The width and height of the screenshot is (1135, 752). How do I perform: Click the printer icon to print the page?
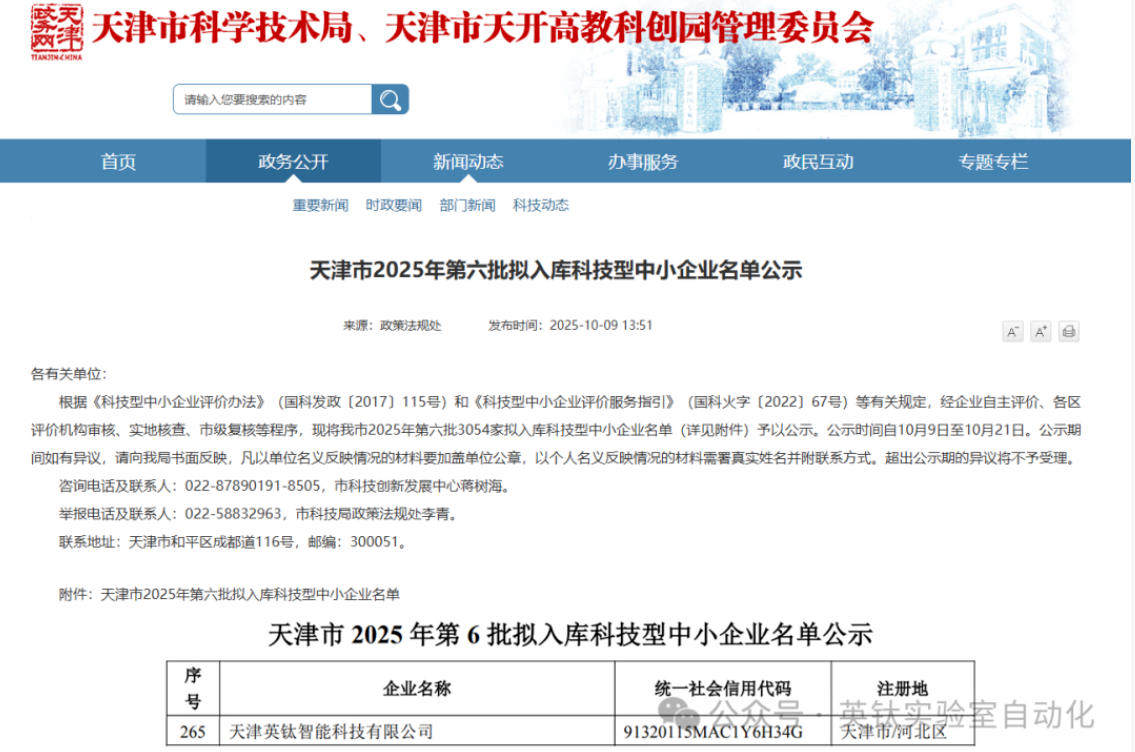pos(1068,332)
